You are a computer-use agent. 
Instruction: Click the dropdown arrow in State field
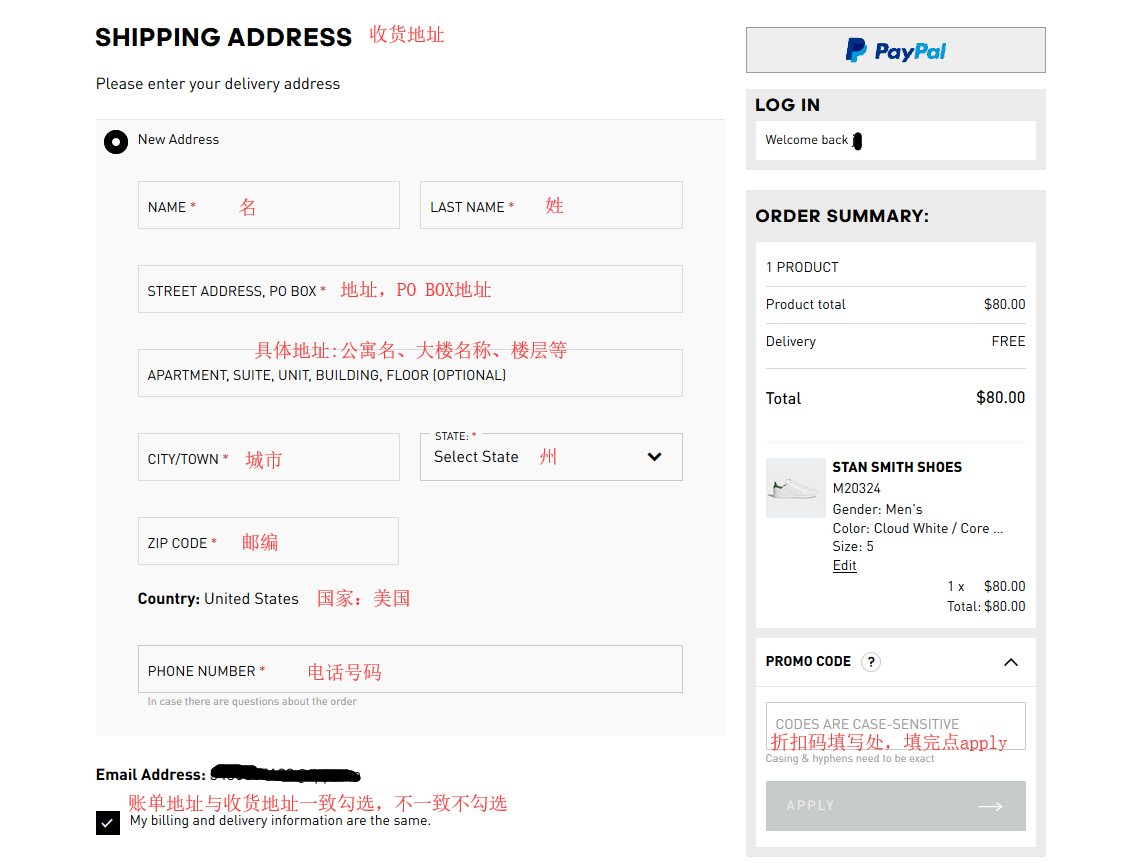coord(654,457)
